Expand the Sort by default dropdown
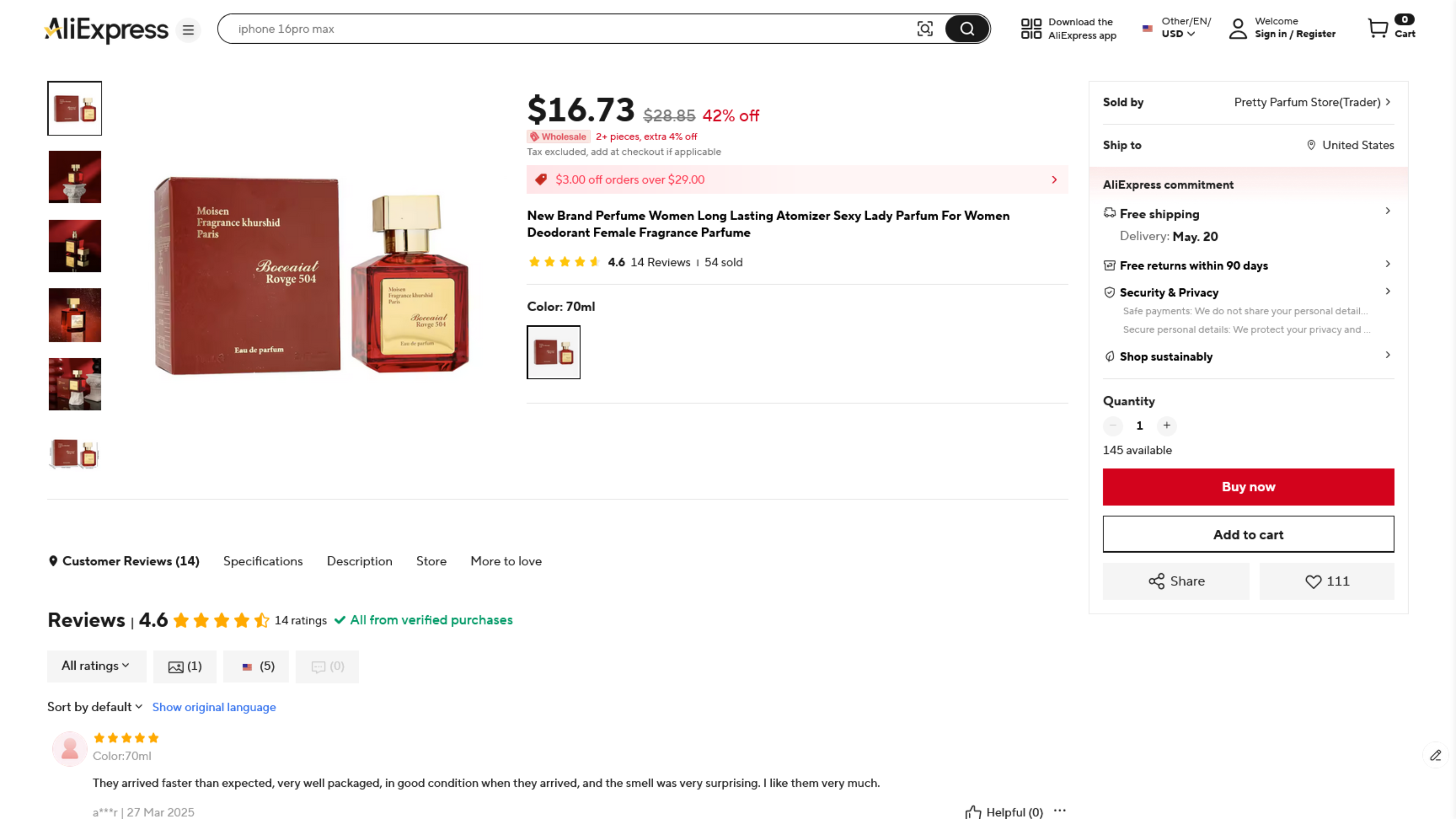 tap(95, 707)
